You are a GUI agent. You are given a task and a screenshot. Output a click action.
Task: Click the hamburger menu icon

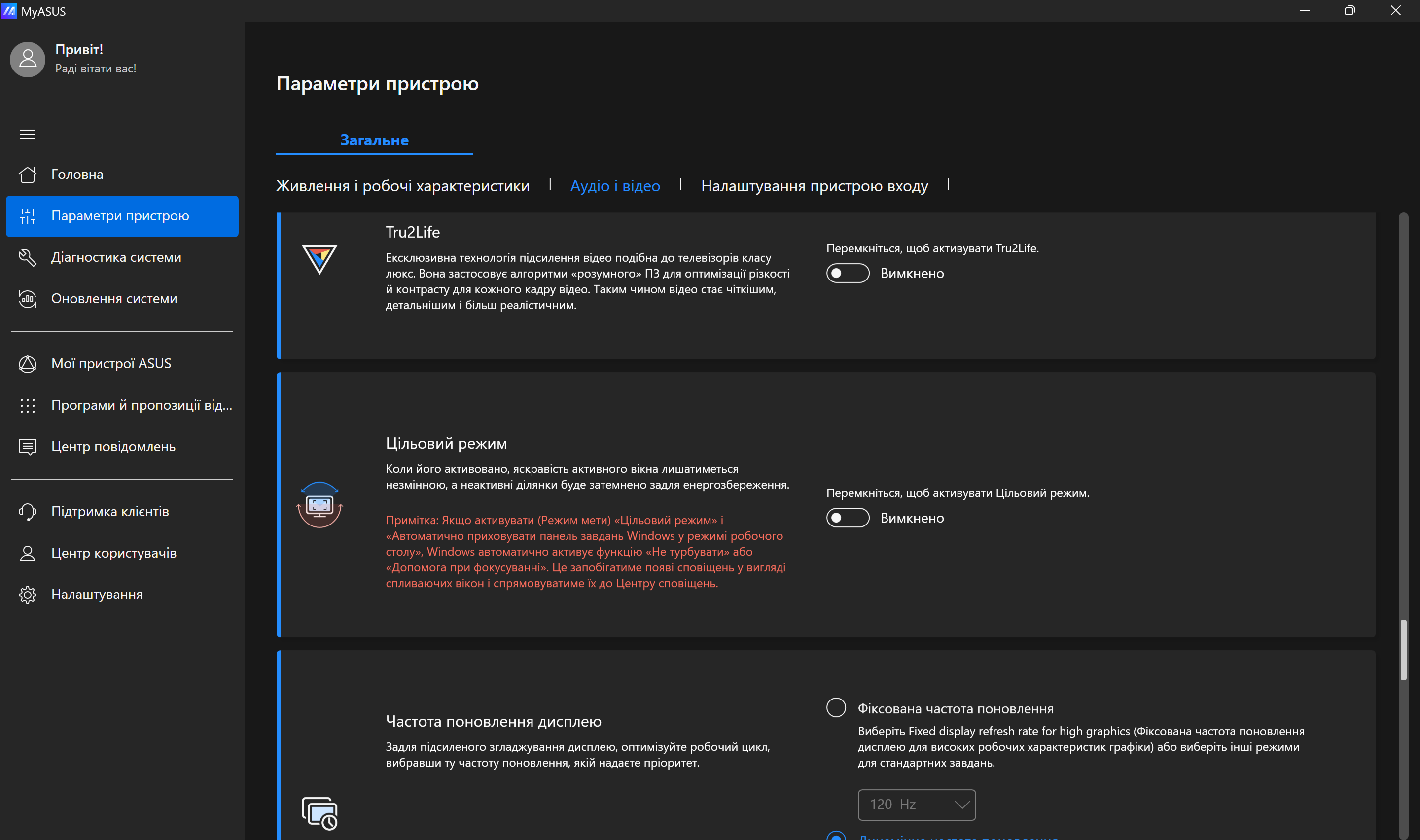[x=27, y=134]
